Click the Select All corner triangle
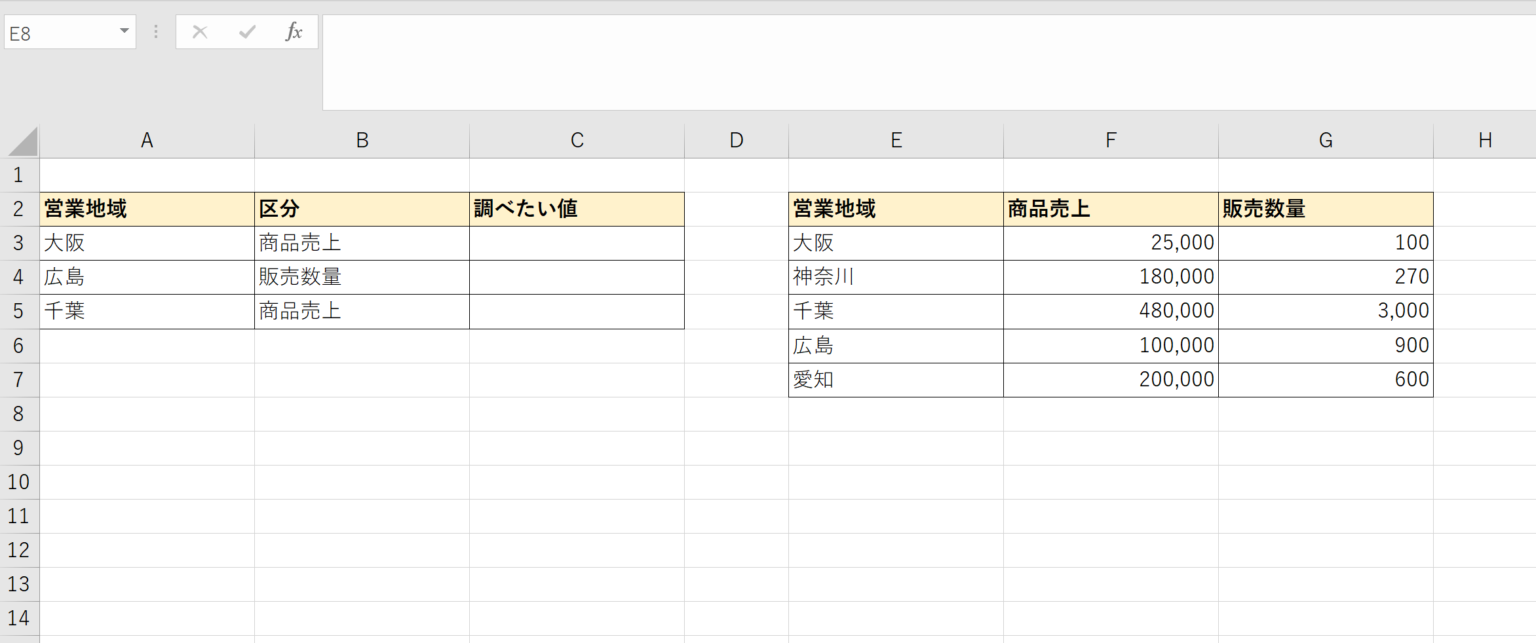 click(22, 141)
